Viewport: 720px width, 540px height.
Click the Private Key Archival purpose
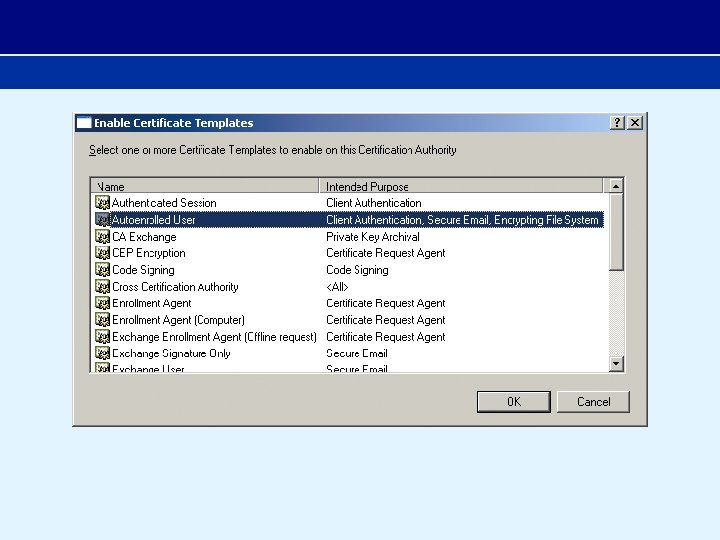(373, 237)
